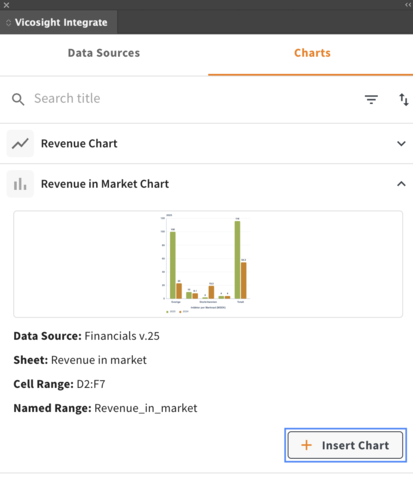The image size is (413, 494).
Task: Click the search magnifier icon
Action: pyautogui.click(x=18, y=99)
